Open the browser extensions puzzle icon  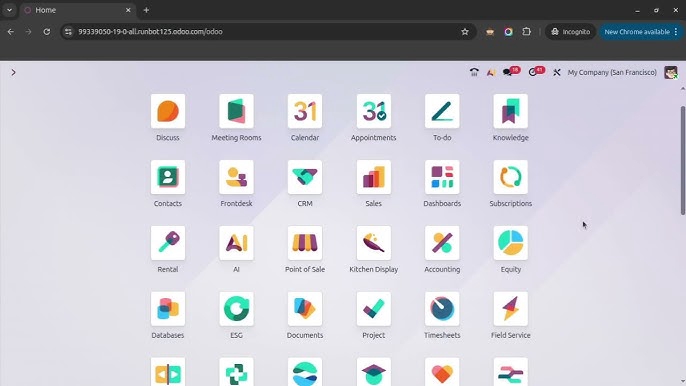tap(526, 32)
